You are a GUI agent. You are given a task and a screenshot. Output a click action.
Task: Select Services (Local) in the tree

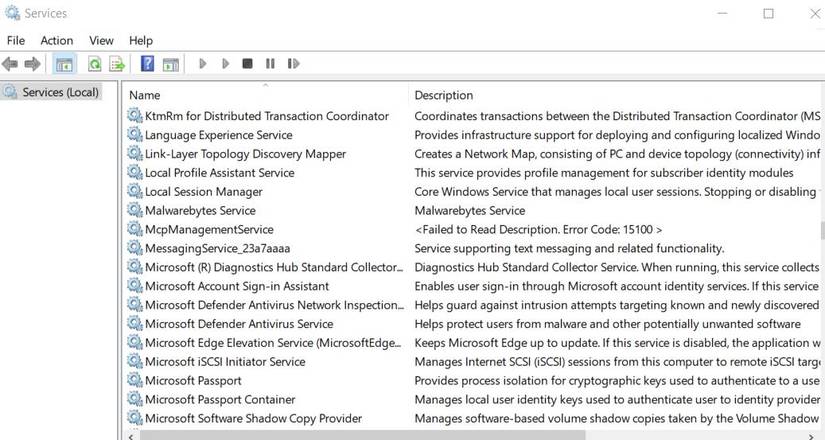pyautogui.click(x=60, y=92)
